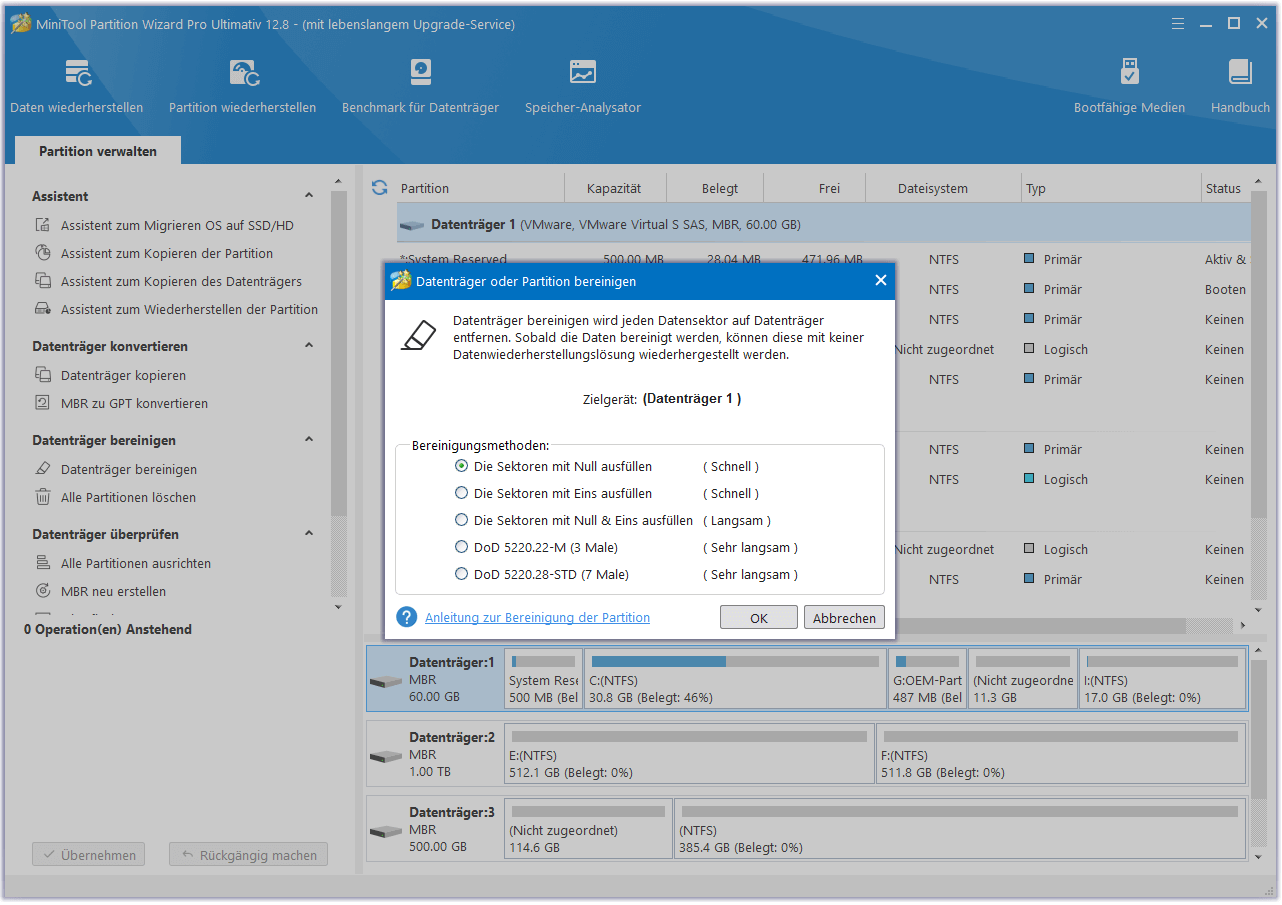Click the refresh icon beside Partition column
This screenshot has height=905, width=1282.
pyautogui.click(x=379, y=188)
